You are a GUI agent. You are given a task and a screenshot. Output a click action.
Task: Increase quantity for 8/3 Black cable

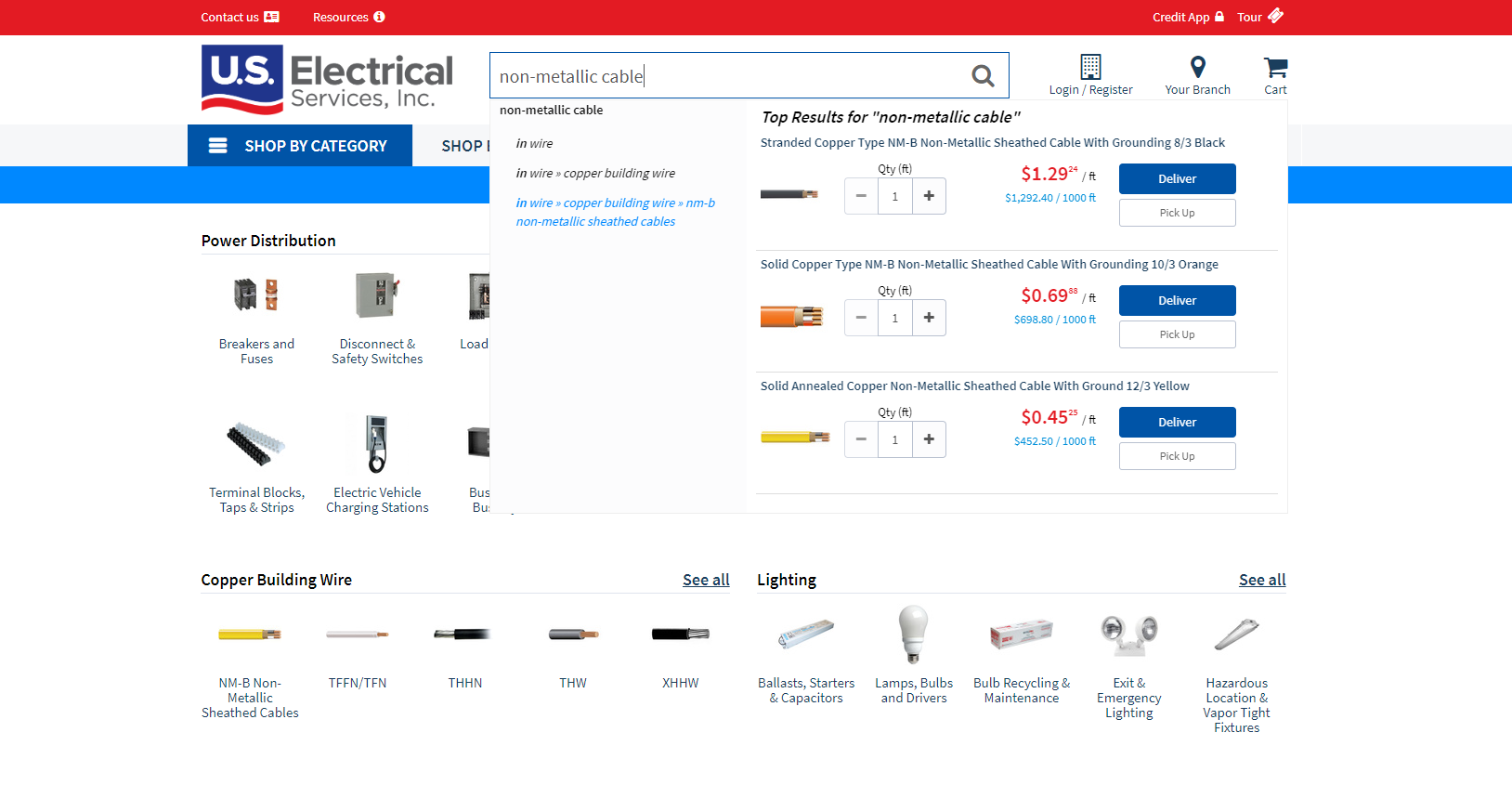tap(929, 196)
